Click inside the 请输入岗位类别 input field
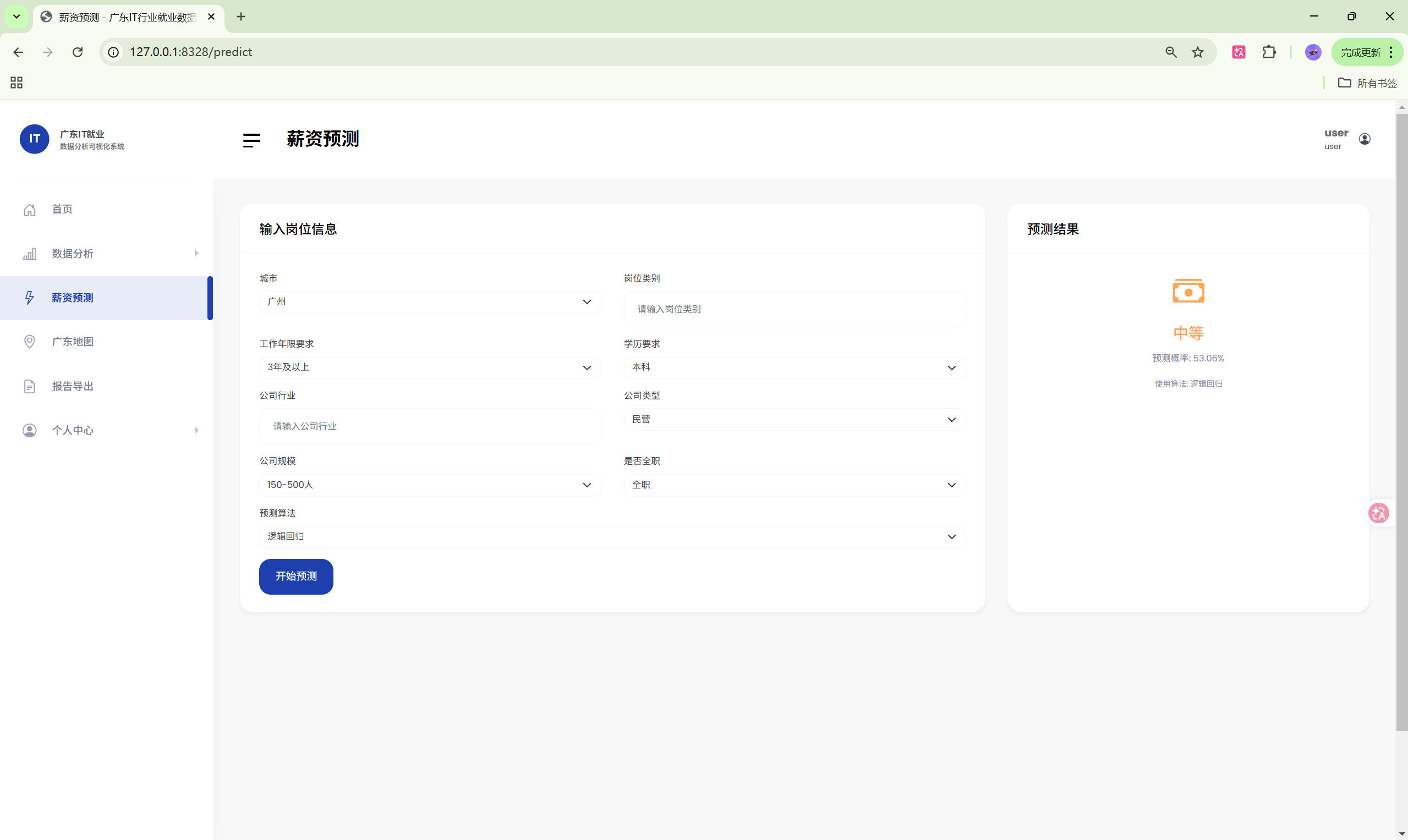1408x840 pixels. 795,309
